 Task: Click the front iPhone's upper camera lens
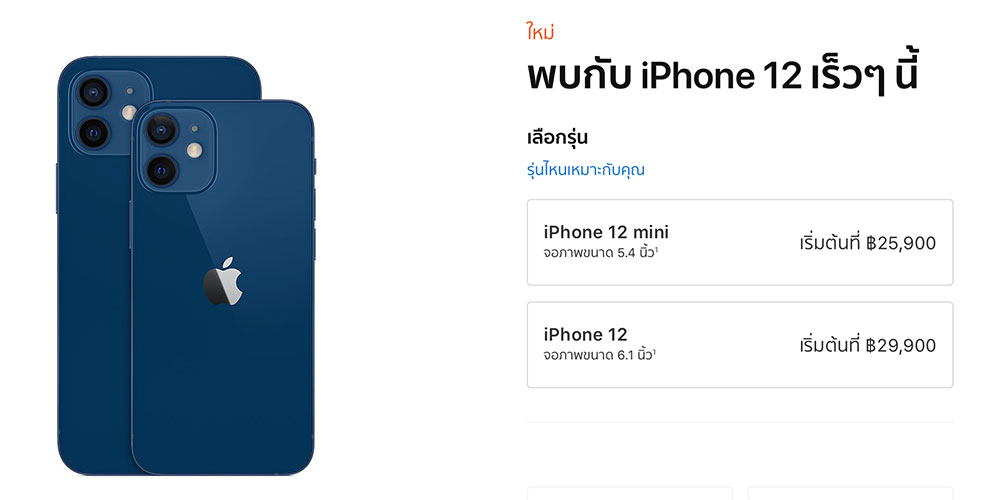tap(161, 129)
